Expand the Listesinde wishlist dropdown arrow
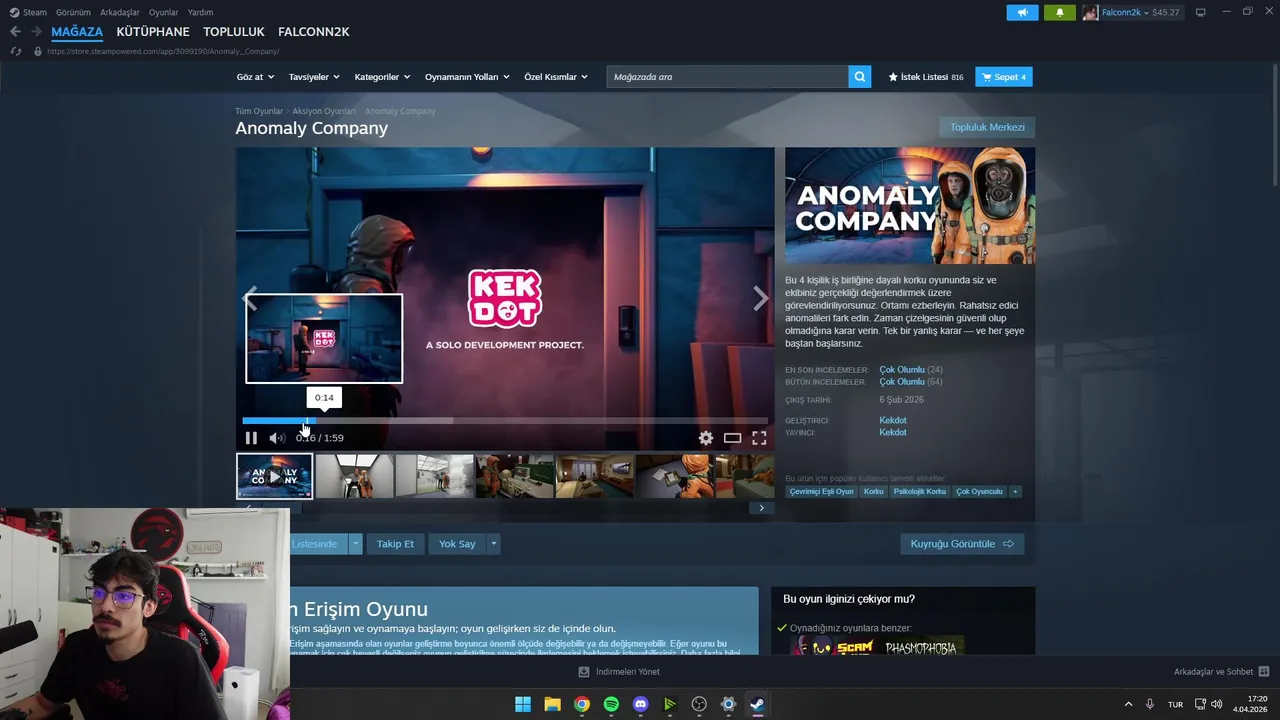Viewport: 1280px width, 720px height. pos(355,544)
